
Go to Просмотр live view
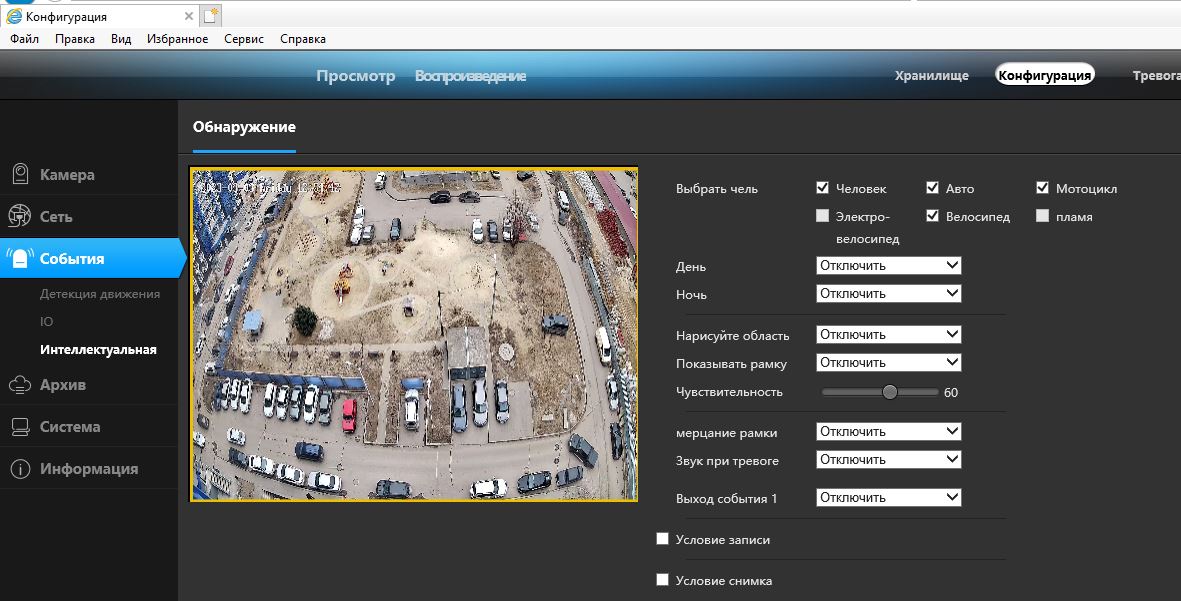355,76
